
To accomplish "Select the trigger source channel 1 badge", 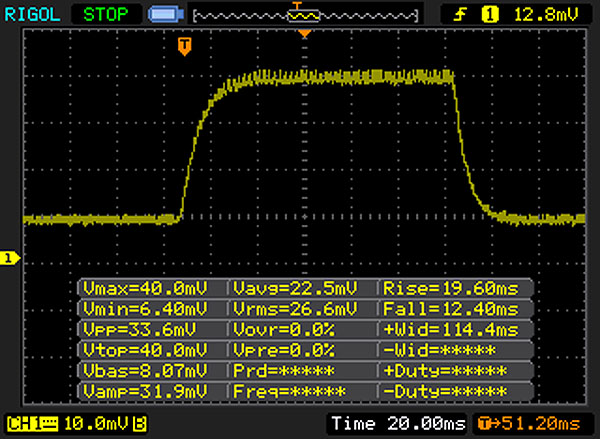I will 490,14.
